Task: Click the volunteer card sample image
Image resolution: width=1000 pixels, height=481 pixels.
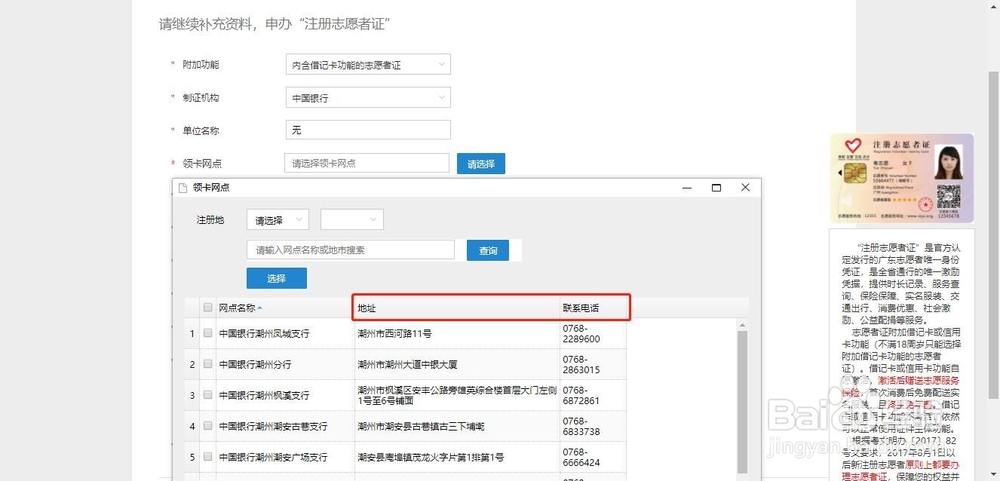Action: [902, 177]
